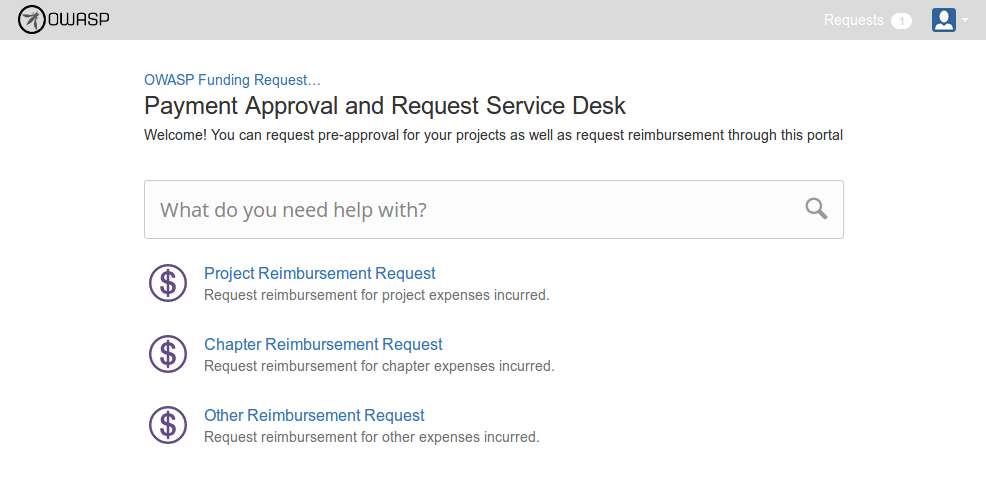Click the chapter expenses incurred description
The width and height of the screenshot is (986, 491).
coord(378,367)
